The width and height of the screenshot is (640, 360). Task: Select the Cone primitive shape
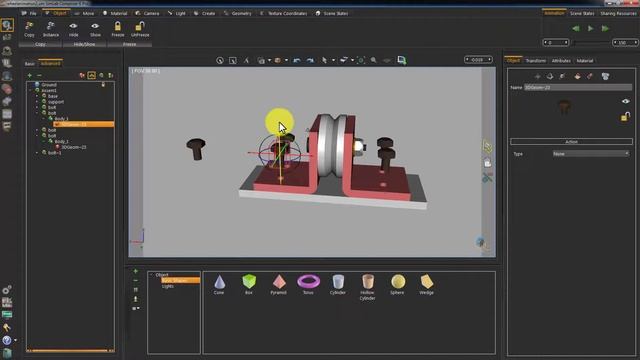[x=219, y=282]
